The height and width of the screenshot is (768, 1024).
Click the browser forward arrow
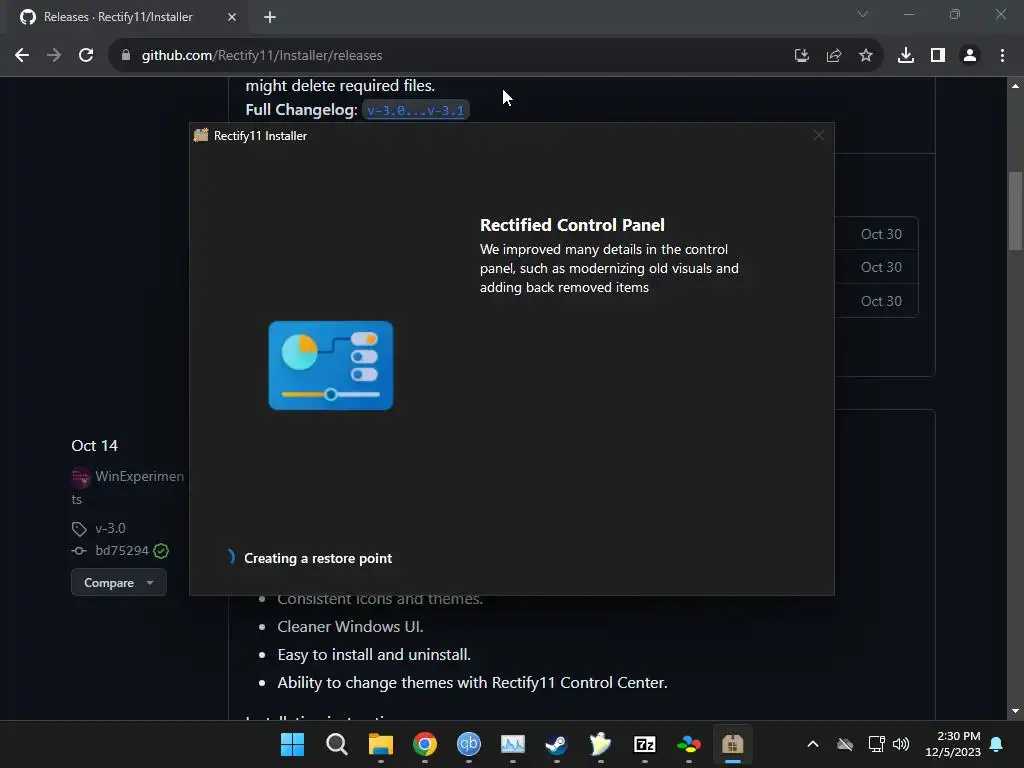point(54,56)
